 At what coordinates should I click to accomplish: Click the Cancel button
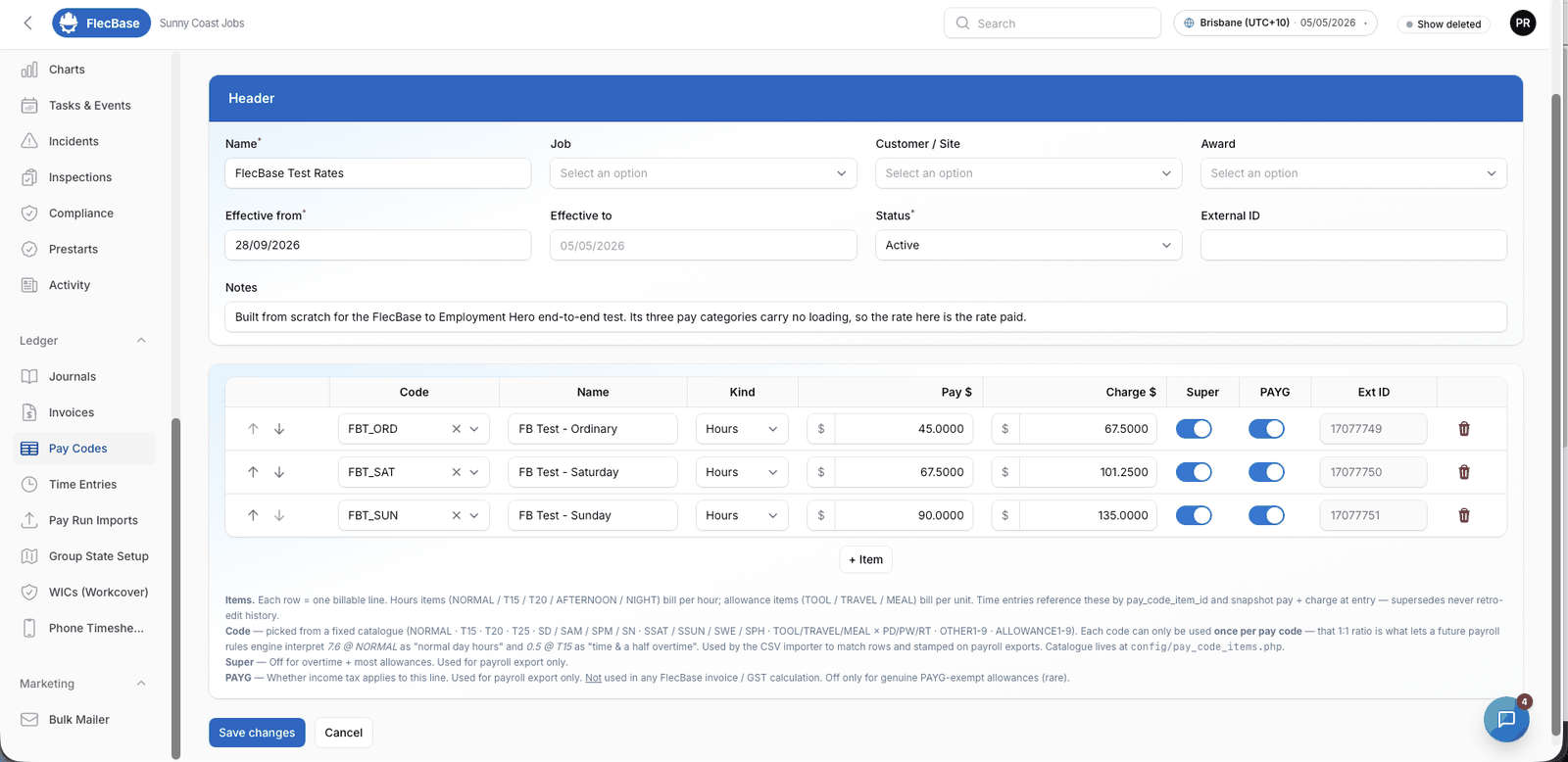pyautogui.click(x=344, y=733)
